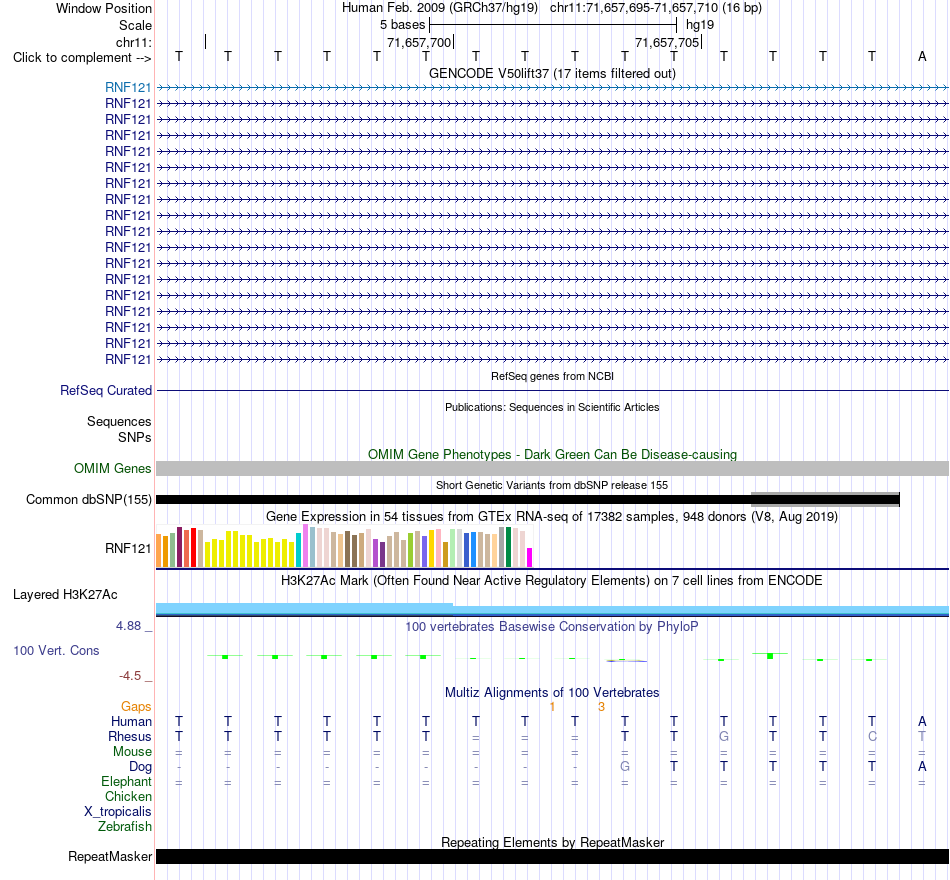The height and width of the screenshot is (880, 950).
Task: Click the light-blue H3K27Ac signal band
Action: pyautogui.click(x=553, y=610)
